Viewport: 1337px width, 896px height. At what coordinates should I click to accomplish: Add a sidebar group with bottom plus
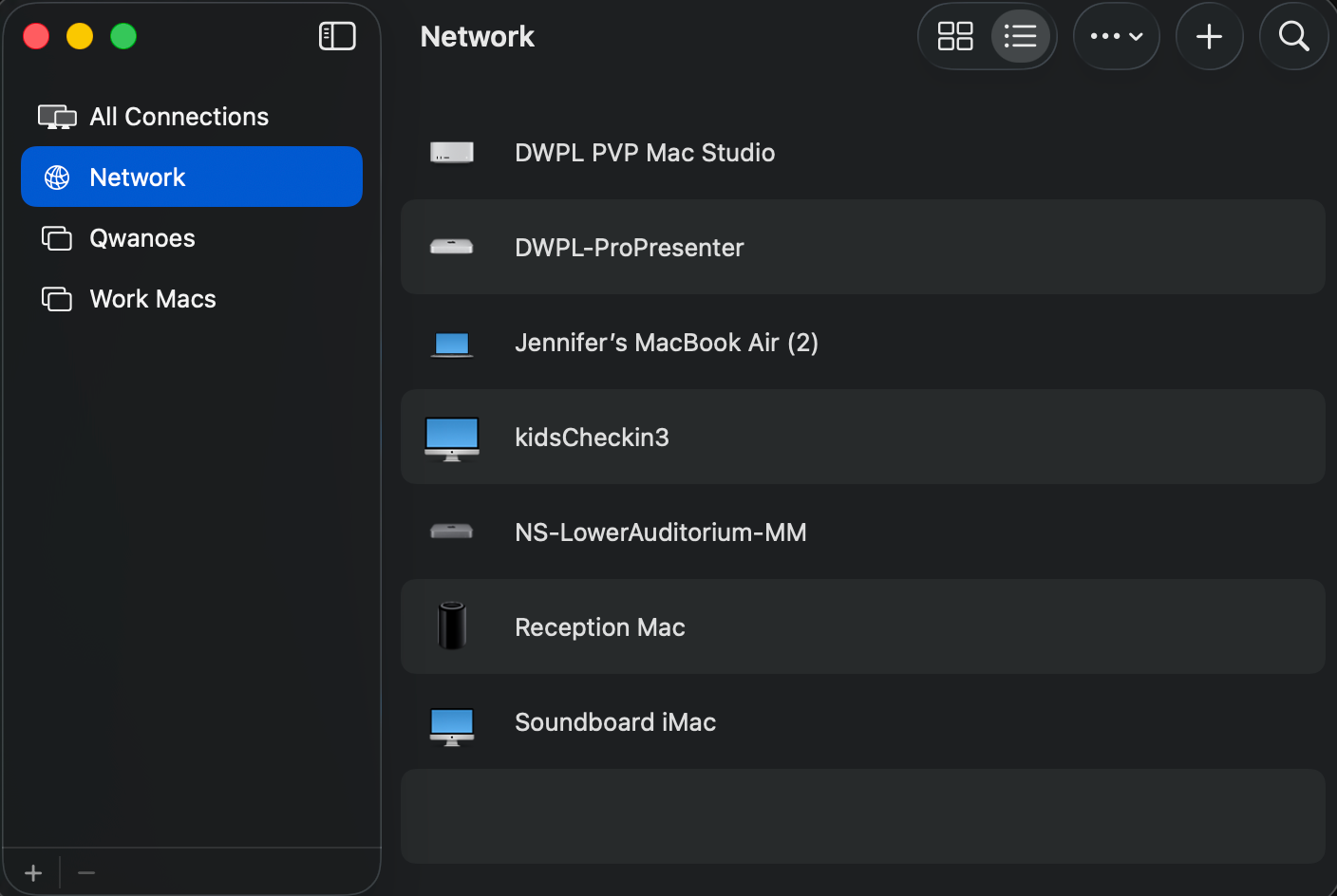pyautogui.click(x=33, y=872)
